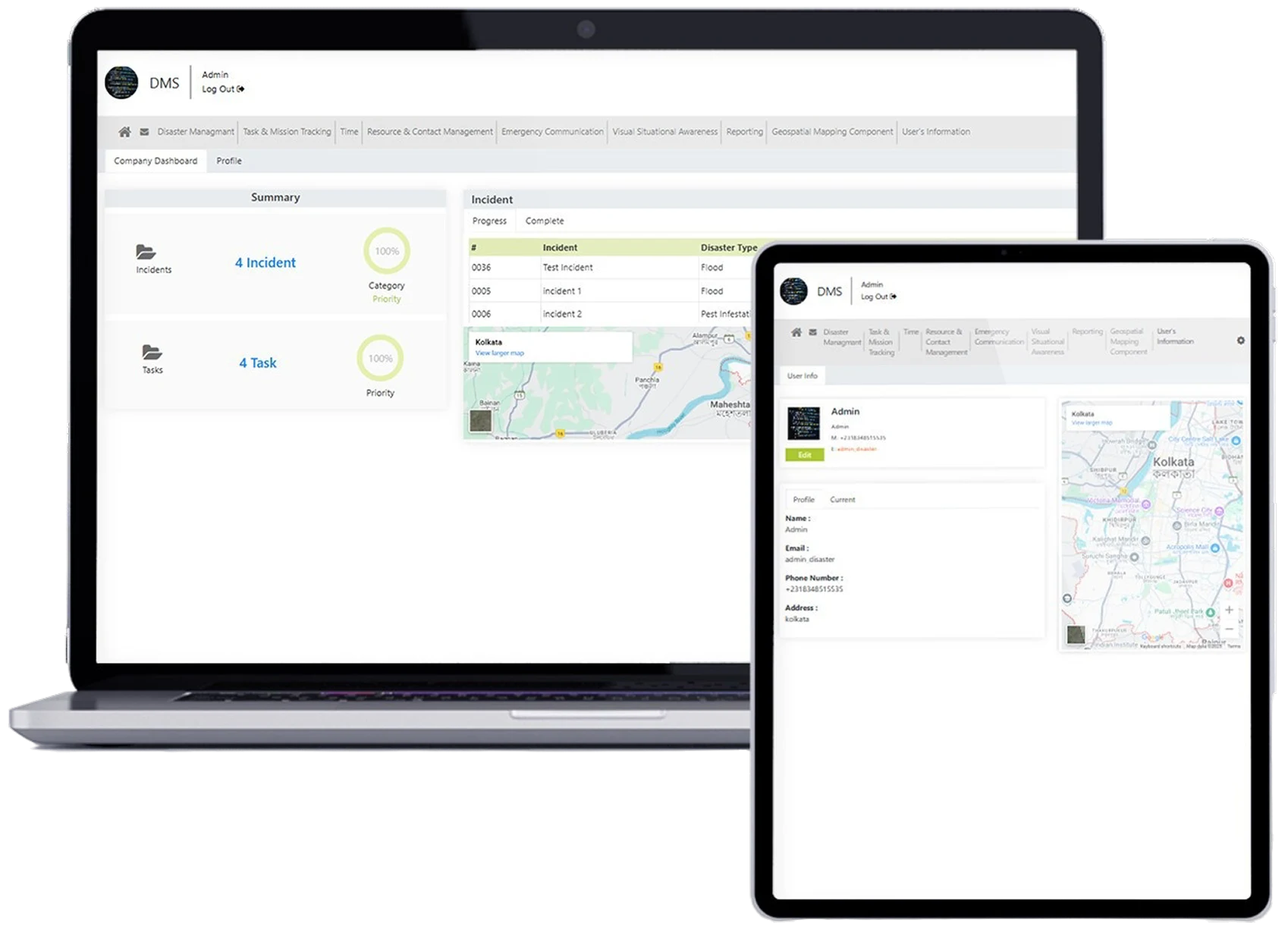Click the Edit button on Admin profile
This screenshot has height=929, width=1288.
(x=804, y=455)
